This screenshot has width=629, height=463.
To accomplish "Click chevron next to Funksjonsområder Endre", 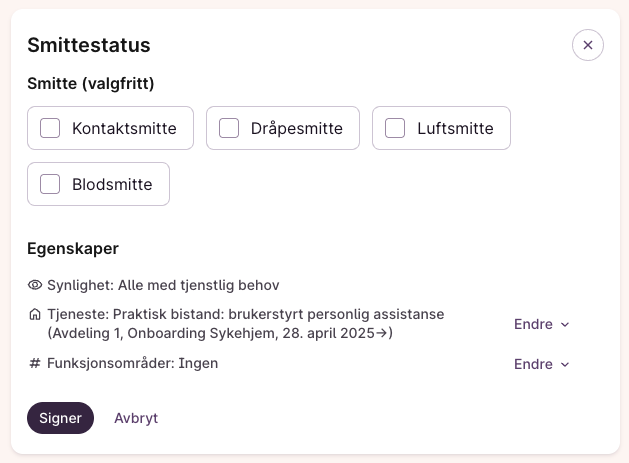I will 565,365.
